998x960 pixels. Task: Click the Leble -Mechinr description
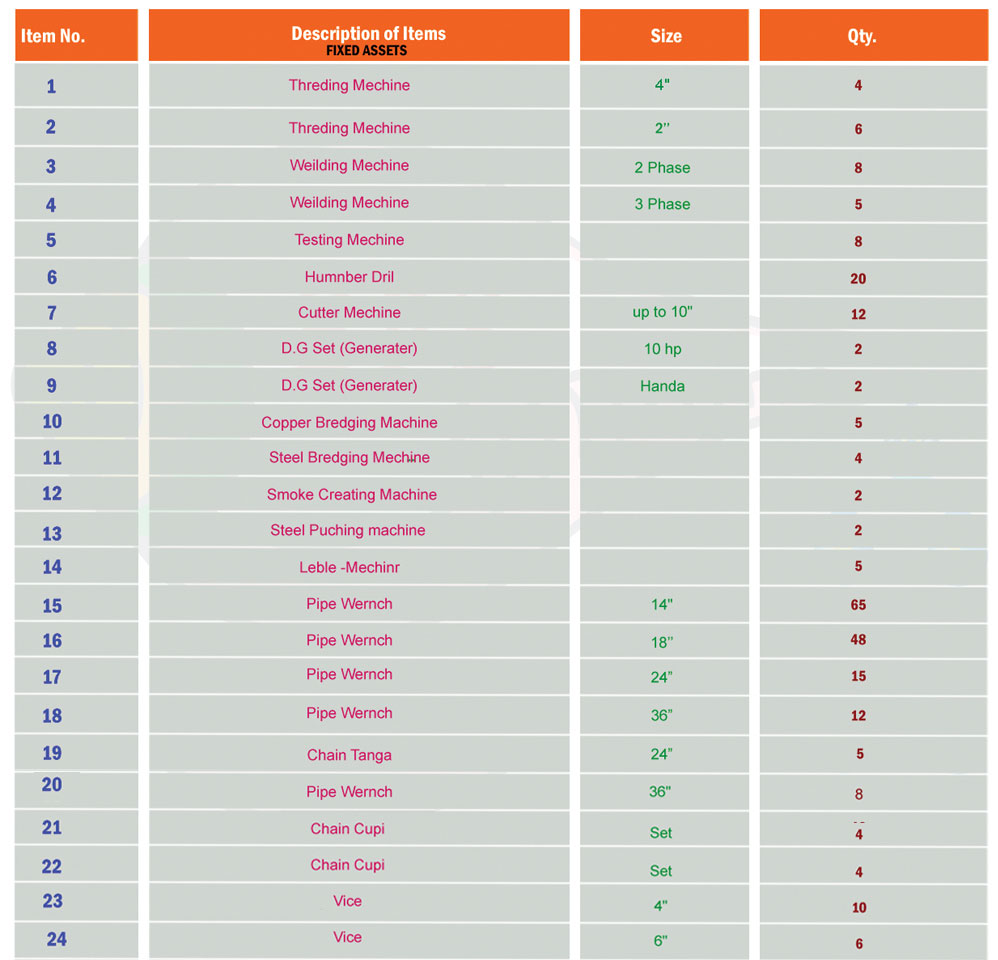point(349,568)
